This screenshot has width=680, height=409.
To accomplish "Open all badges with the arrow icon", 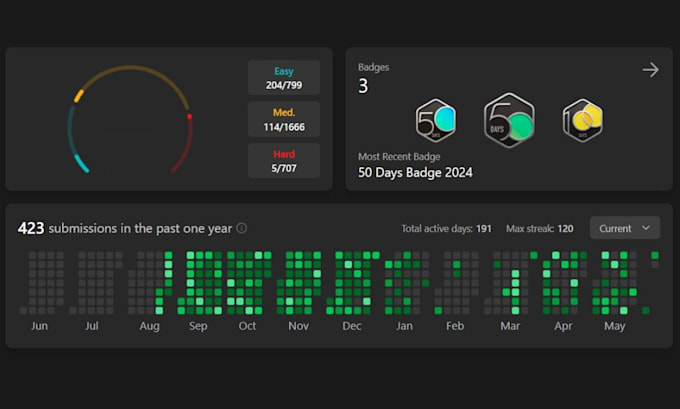I will pyautogui.click(x=651, y=70).
